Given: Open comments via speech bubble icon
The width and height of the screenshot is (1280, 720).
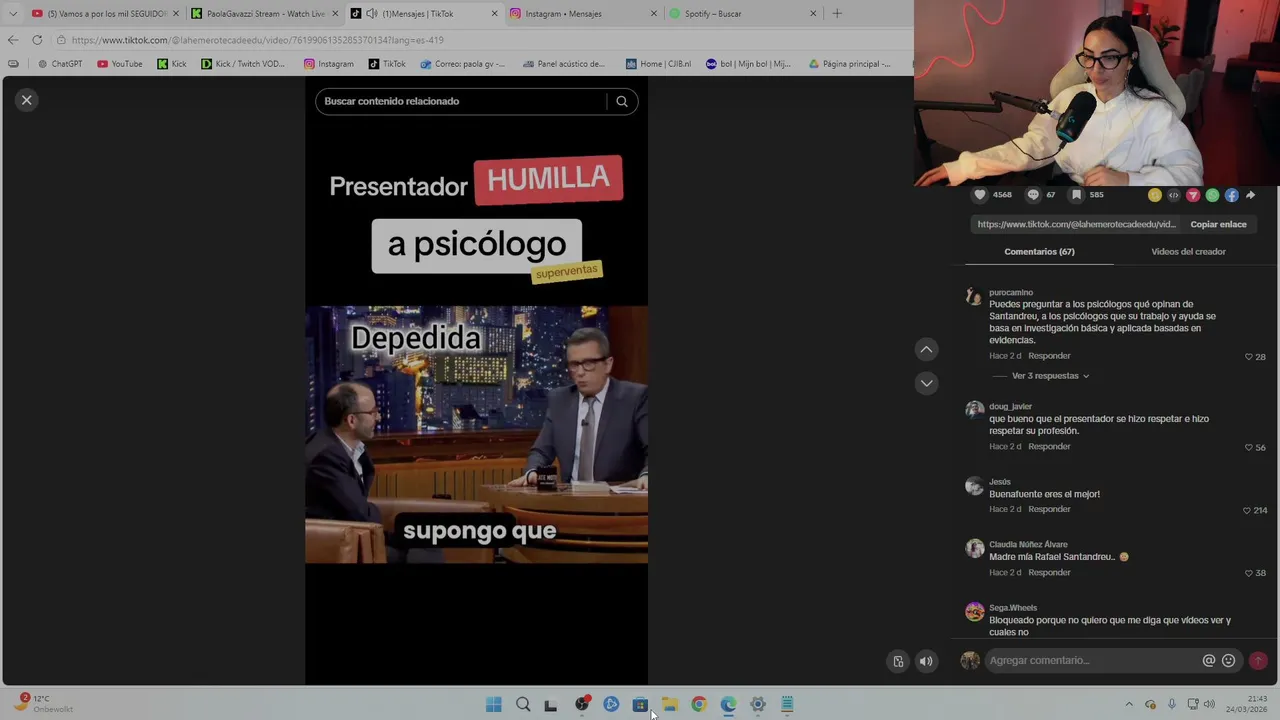Looking at the screenshot, I should click(1033, 195).
